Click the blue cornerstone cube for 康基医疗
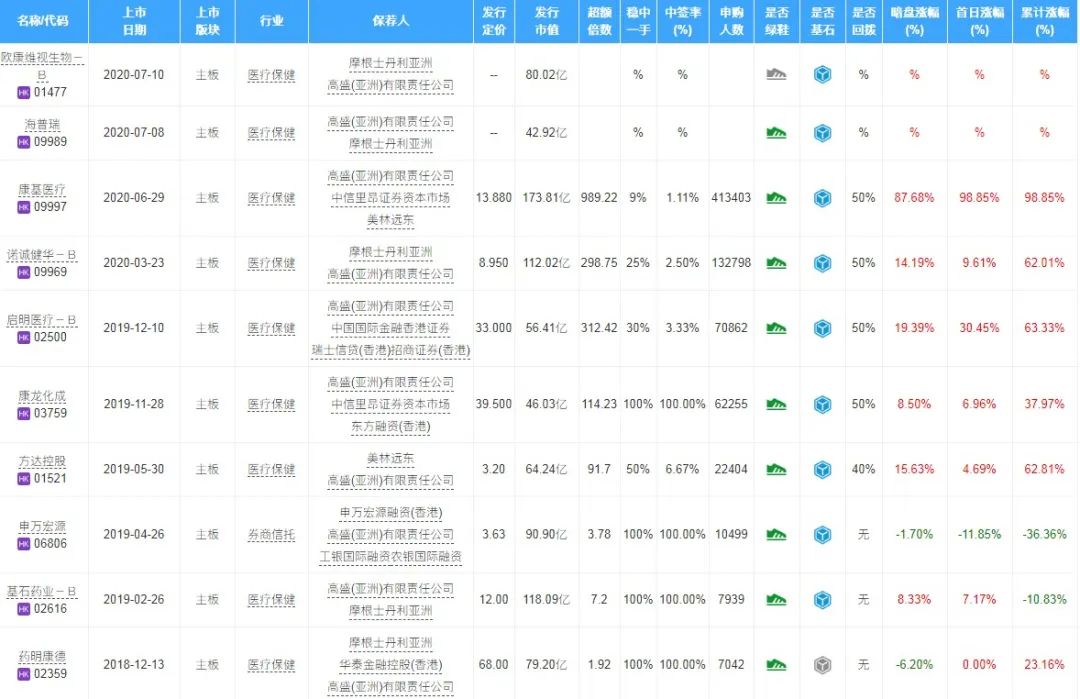Screen dimensions: 1080x699 tap(822, 198)
